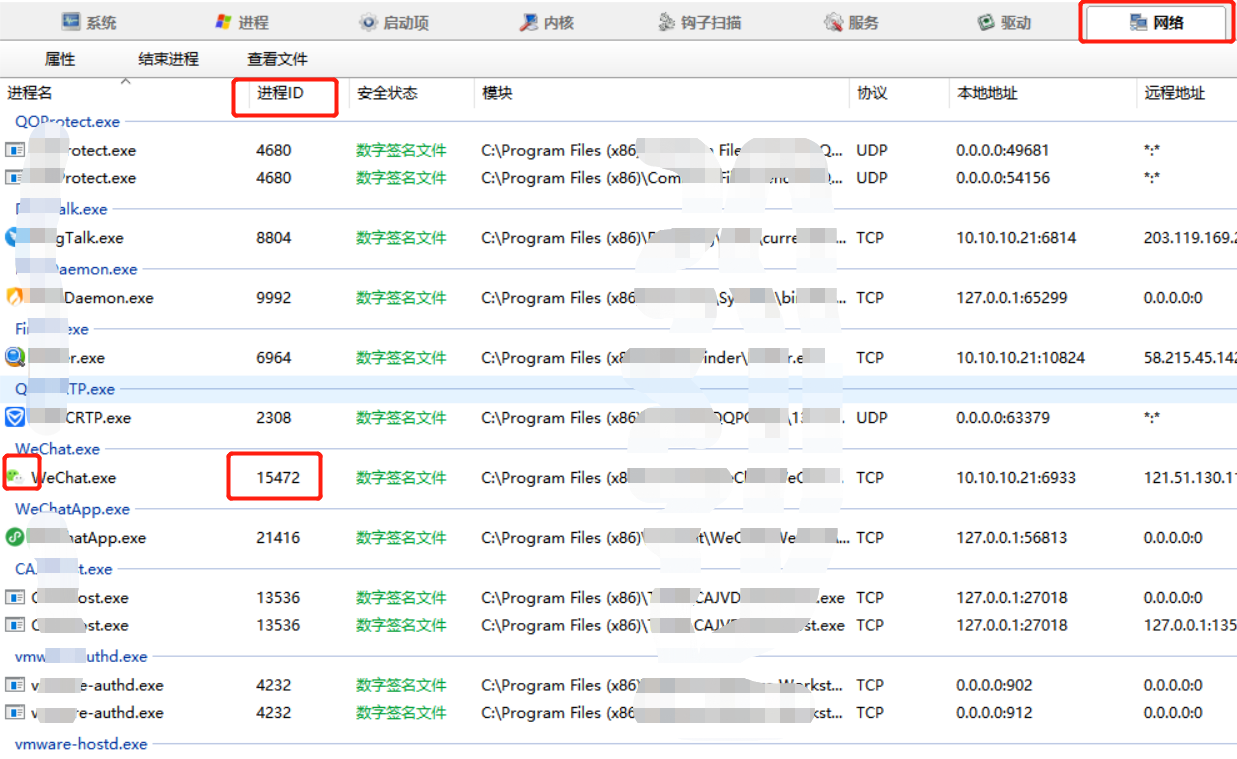Click the WeChat.exe process name in row 15472
Image resolution: width=1237 pixels, height=759 pixels.
click(74, 477)
